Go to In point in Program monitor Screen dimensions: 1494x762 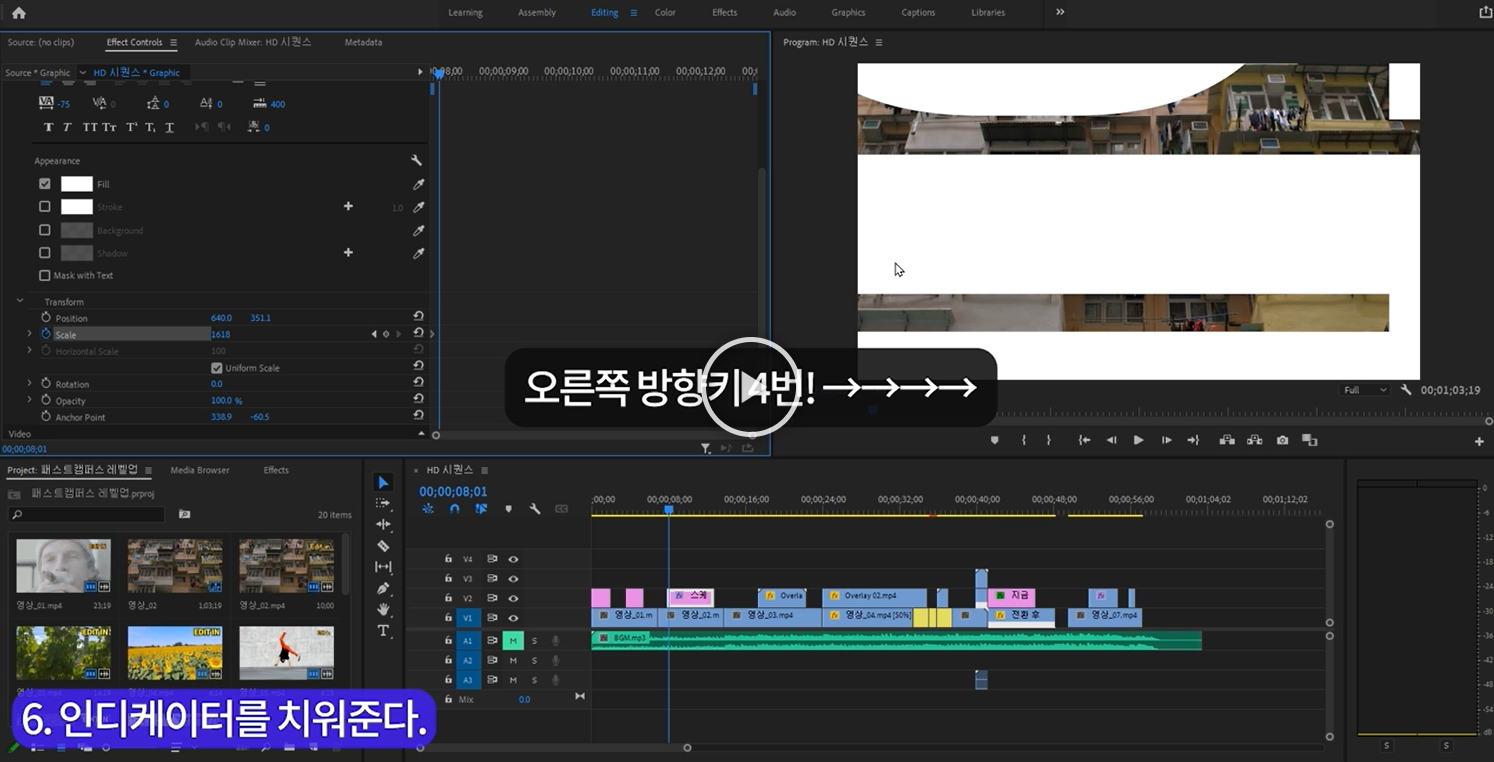pos(1084,440)
